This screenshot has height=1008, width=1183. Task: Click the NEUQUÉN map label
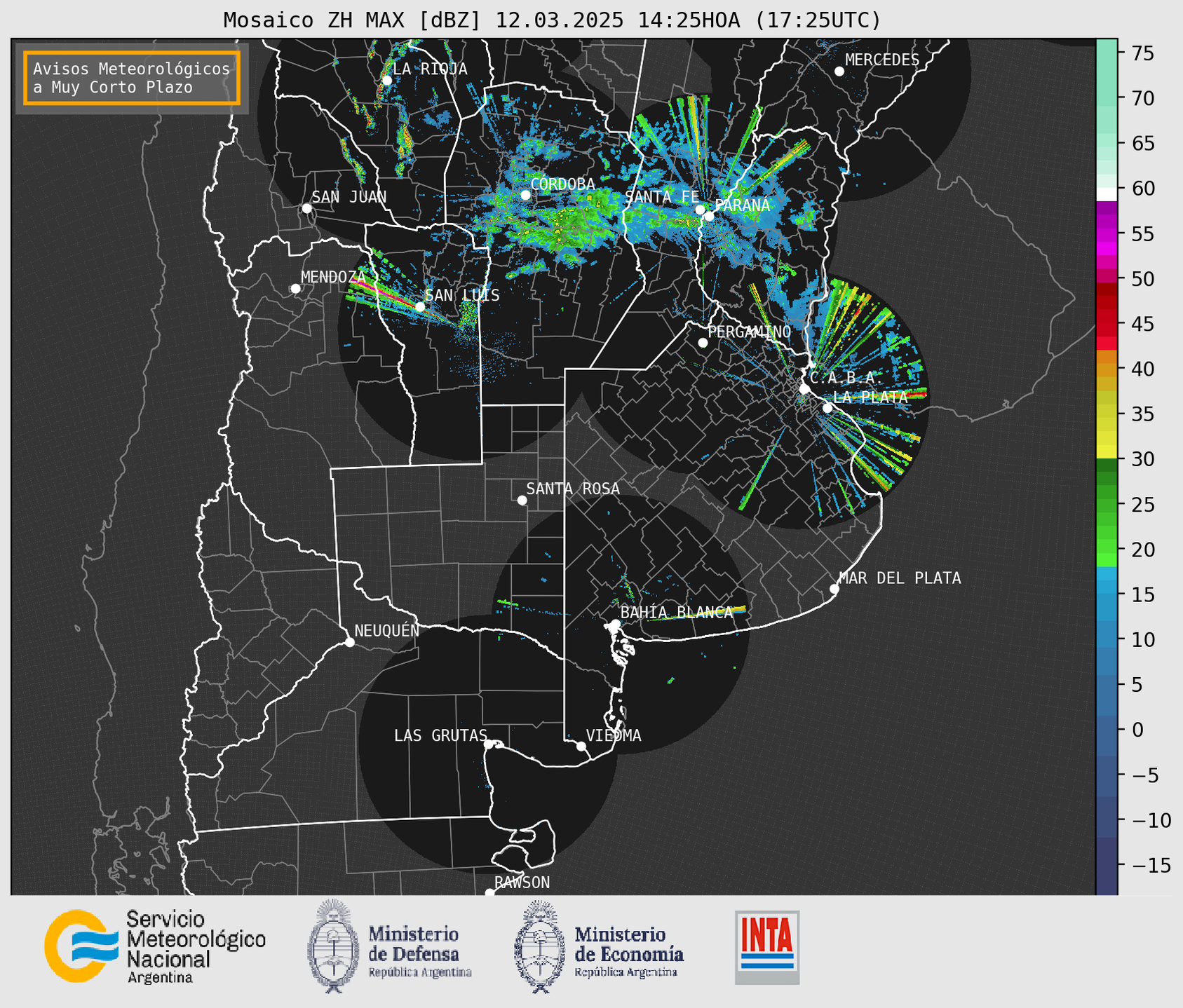[x=386, y=630]
